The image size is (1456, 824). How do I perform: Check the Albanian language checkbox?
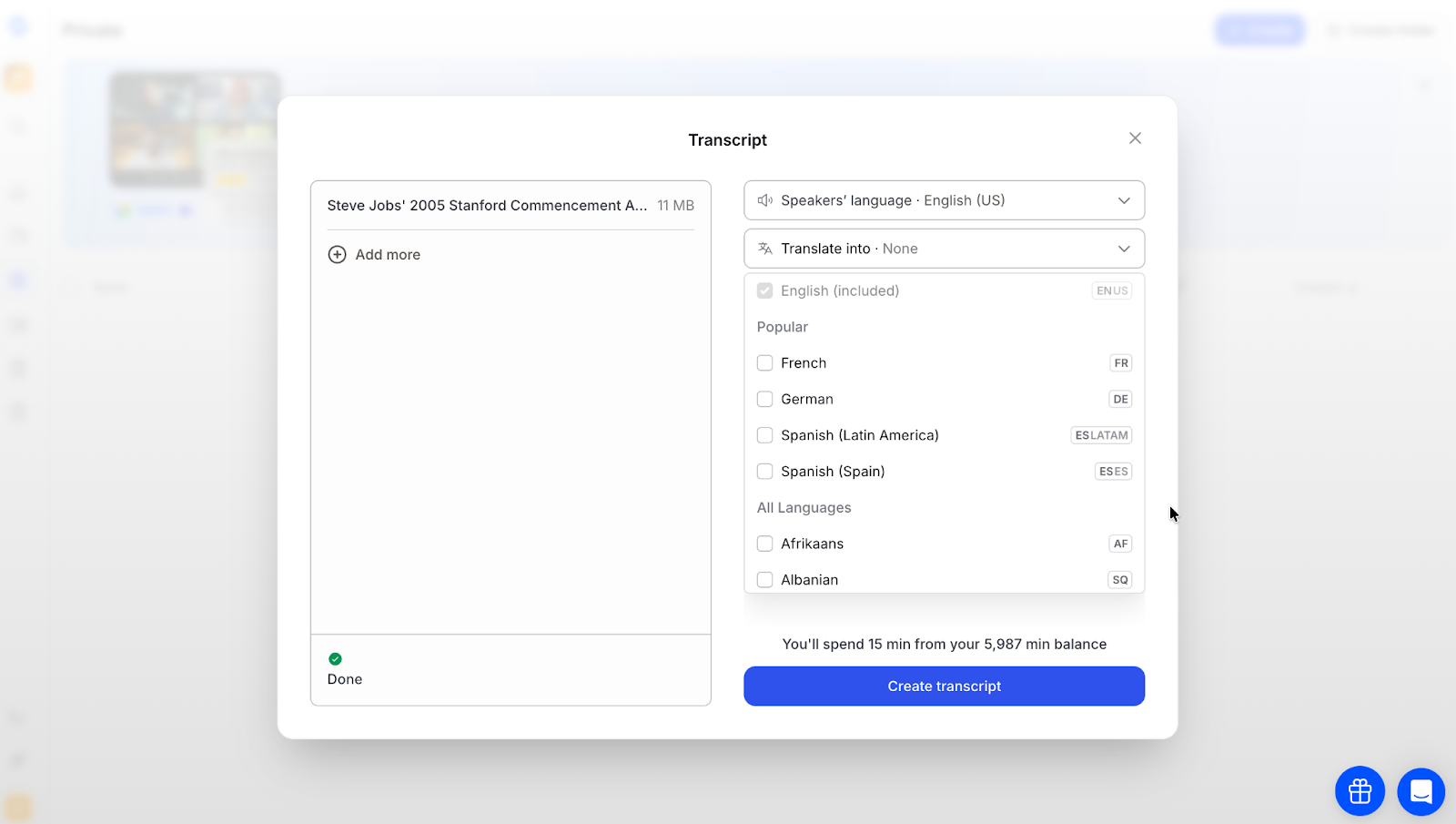[x=765, y=580]
